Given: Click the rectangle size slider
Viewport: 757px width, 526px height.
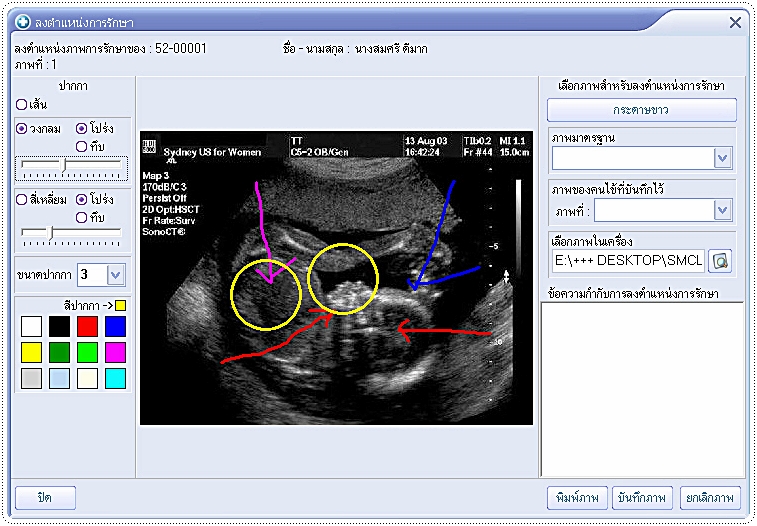Looking at the screenshot, I should click(x=71, y=237).
